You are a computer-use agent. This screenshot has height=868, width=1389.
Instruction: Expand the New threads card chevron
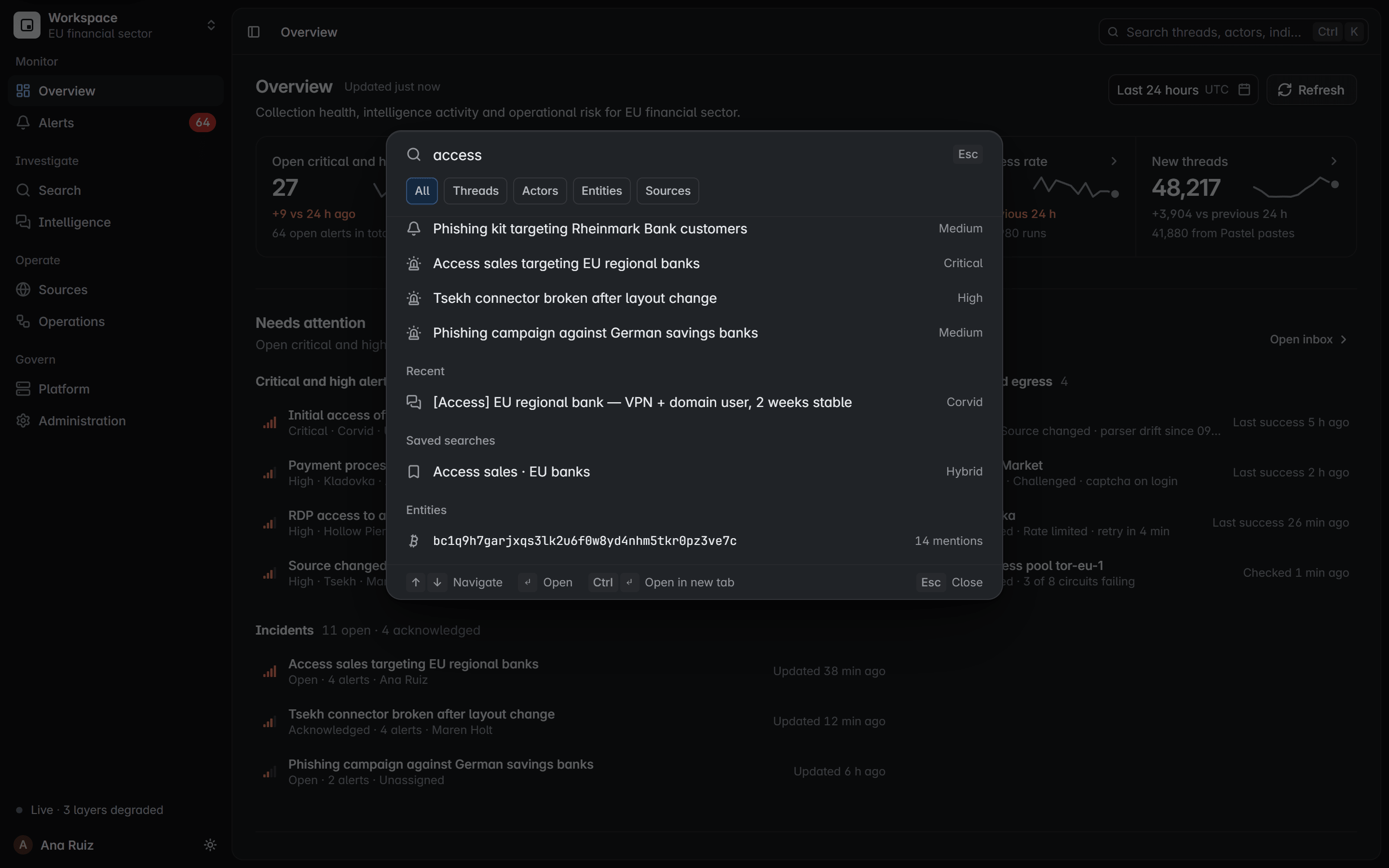[x=1334, y=162]
